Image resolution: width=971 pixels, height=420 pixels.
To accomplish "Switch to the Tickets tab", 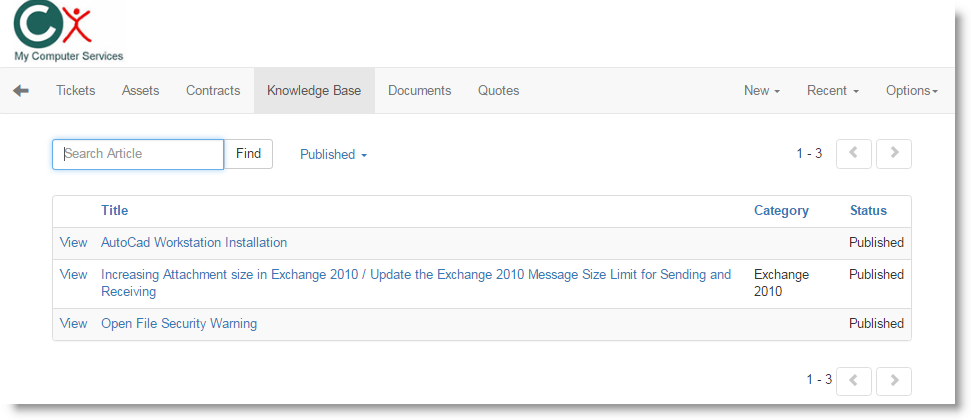I will [x=76, y=91].
